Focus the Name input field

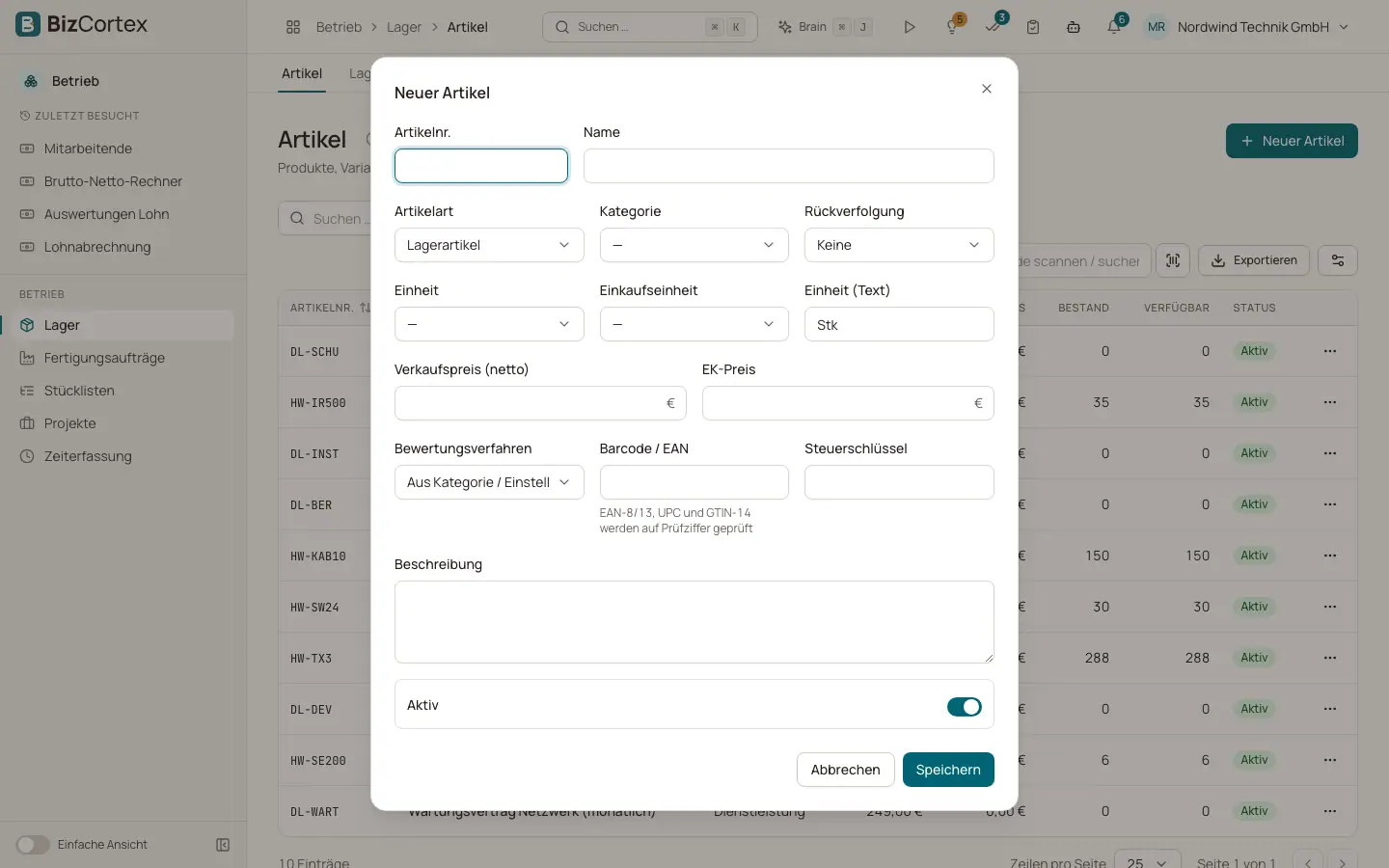tap(789, 166)
